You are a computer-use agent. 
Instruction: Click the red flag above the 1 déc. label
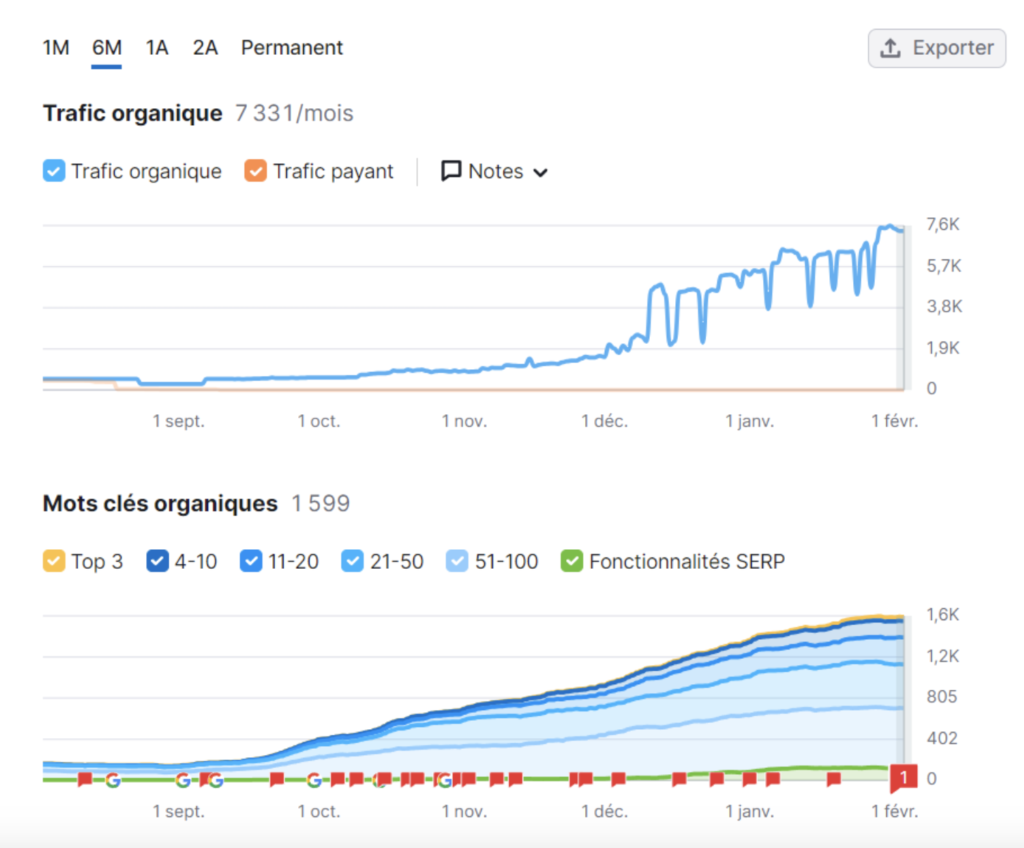pos(618,779)
